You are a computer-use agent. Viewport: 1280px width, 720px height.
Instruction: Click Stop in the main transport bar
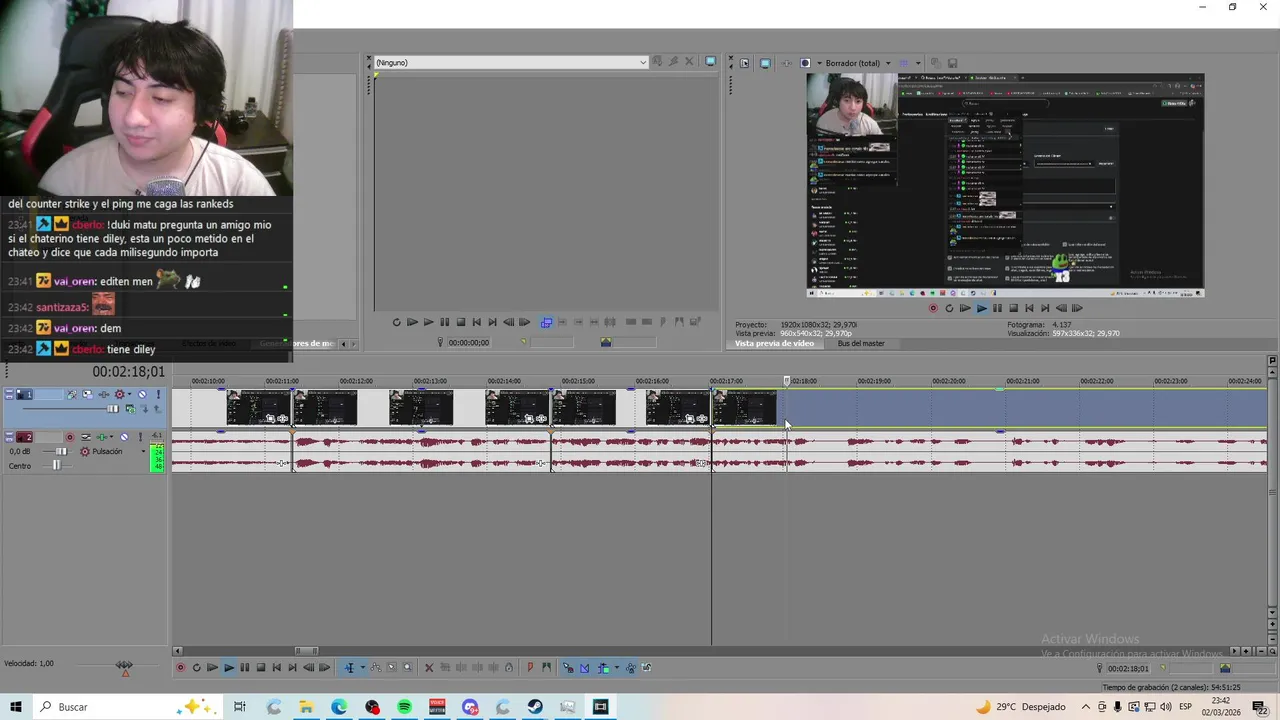point(261,667)
